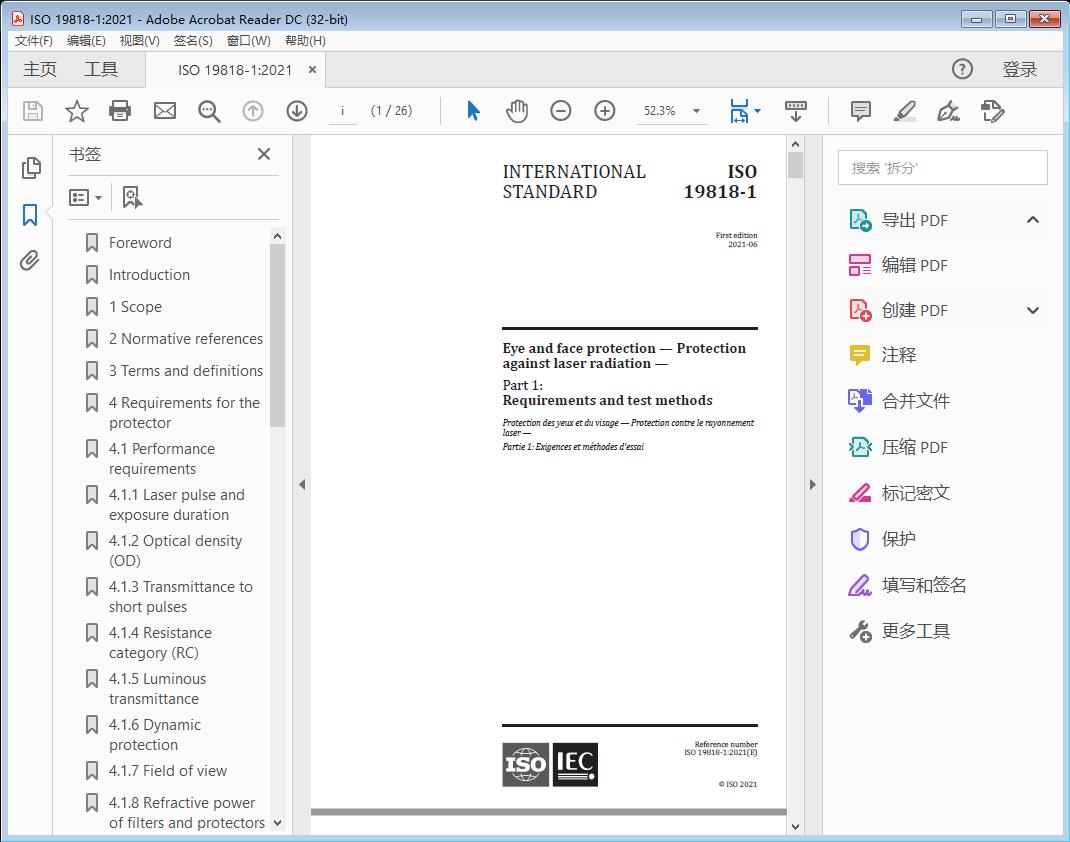Toggle the bookmarks panel in sidebar
This screenshot has width=1070, height=842.
pos(31,215)
